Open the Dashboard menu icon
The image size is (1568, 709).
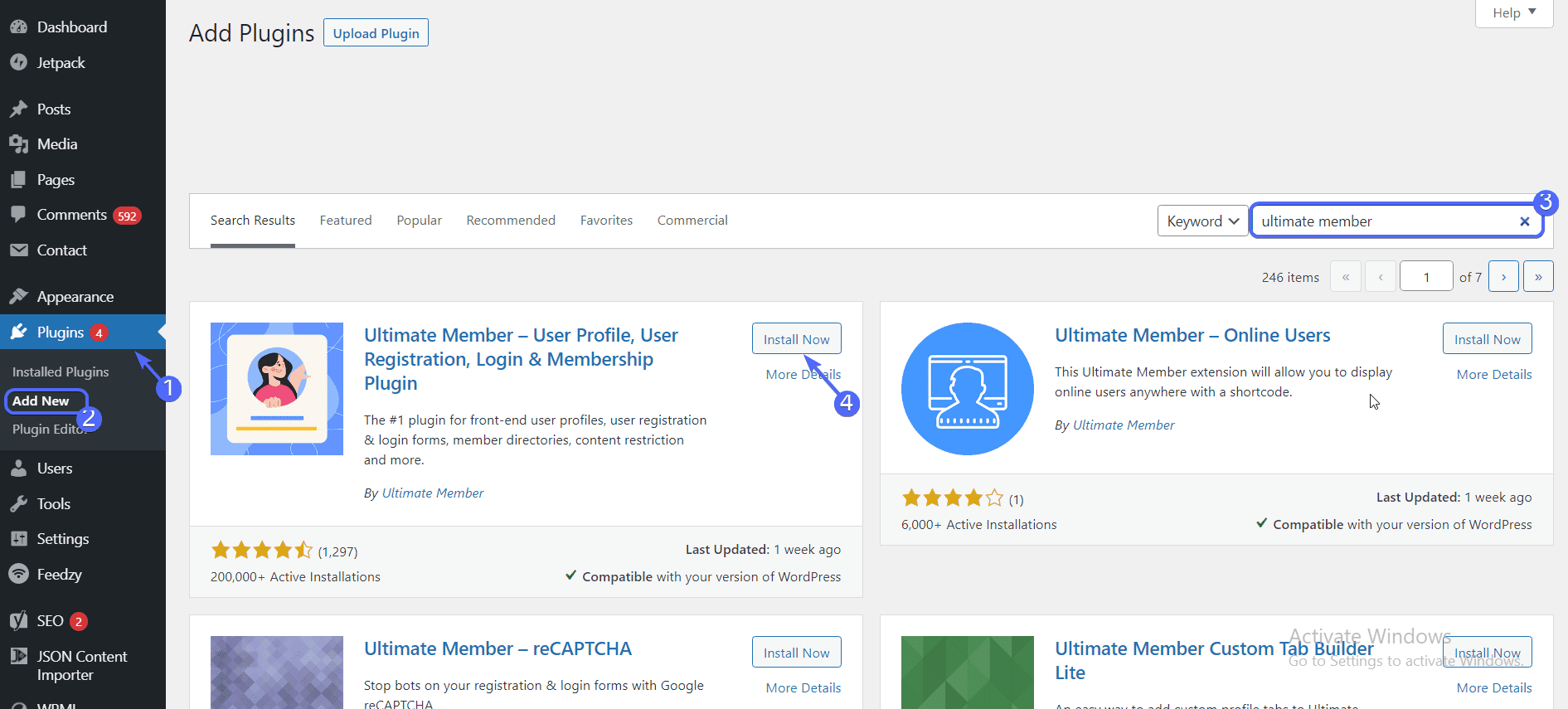point(18,27)
